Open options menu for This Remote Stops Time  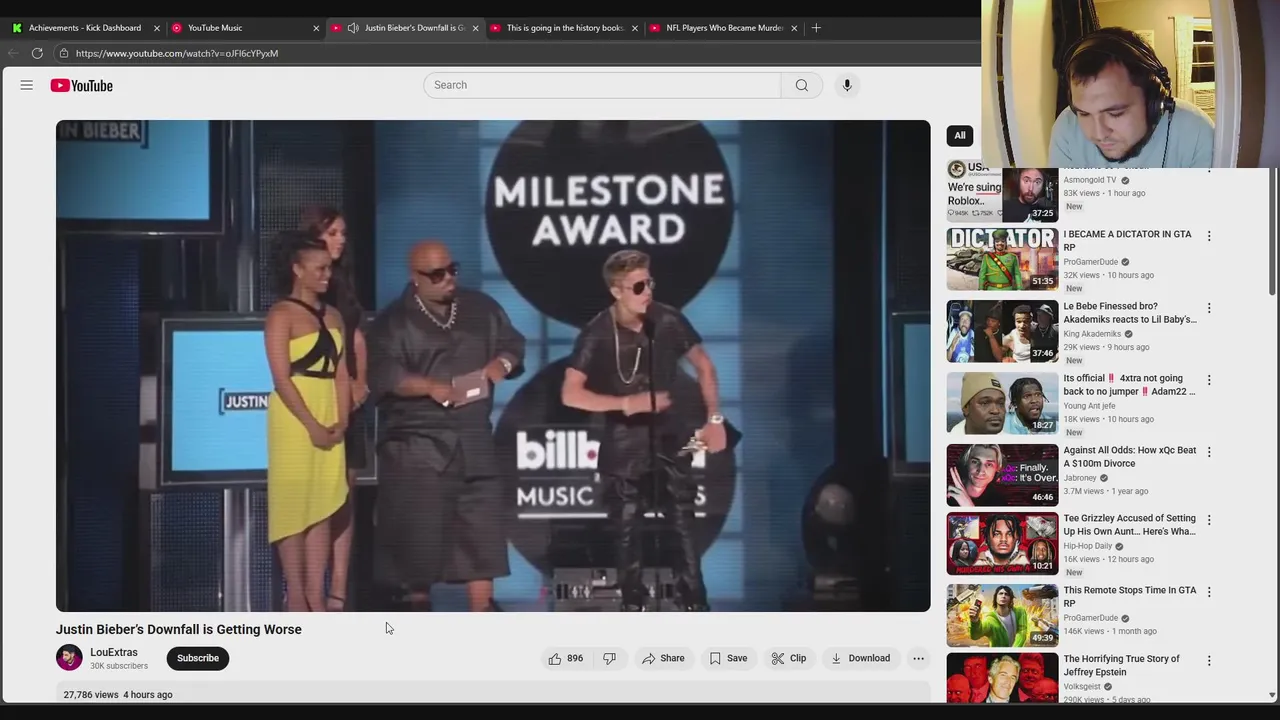coord(1209,592)
